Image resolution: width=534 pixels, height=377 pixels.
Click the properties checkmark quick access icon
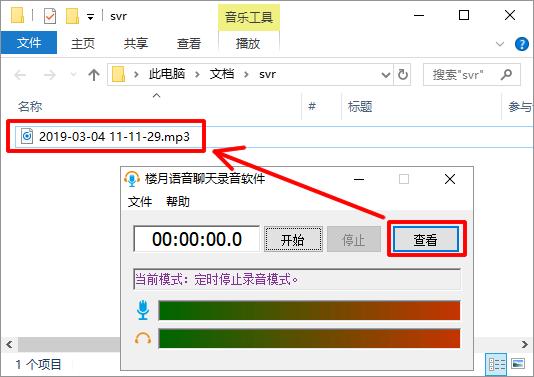point(50,16)
